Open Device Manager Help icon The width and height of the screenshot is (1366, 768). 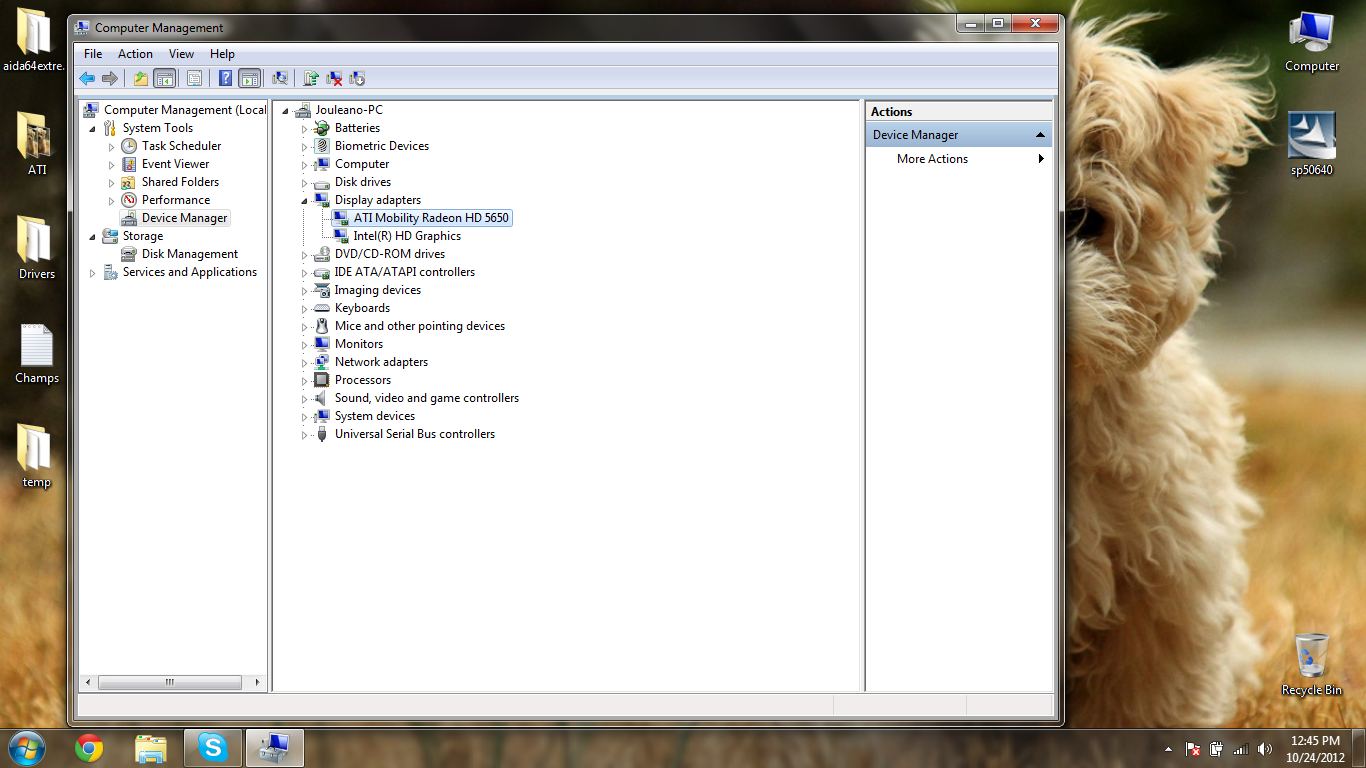[225, 78]
